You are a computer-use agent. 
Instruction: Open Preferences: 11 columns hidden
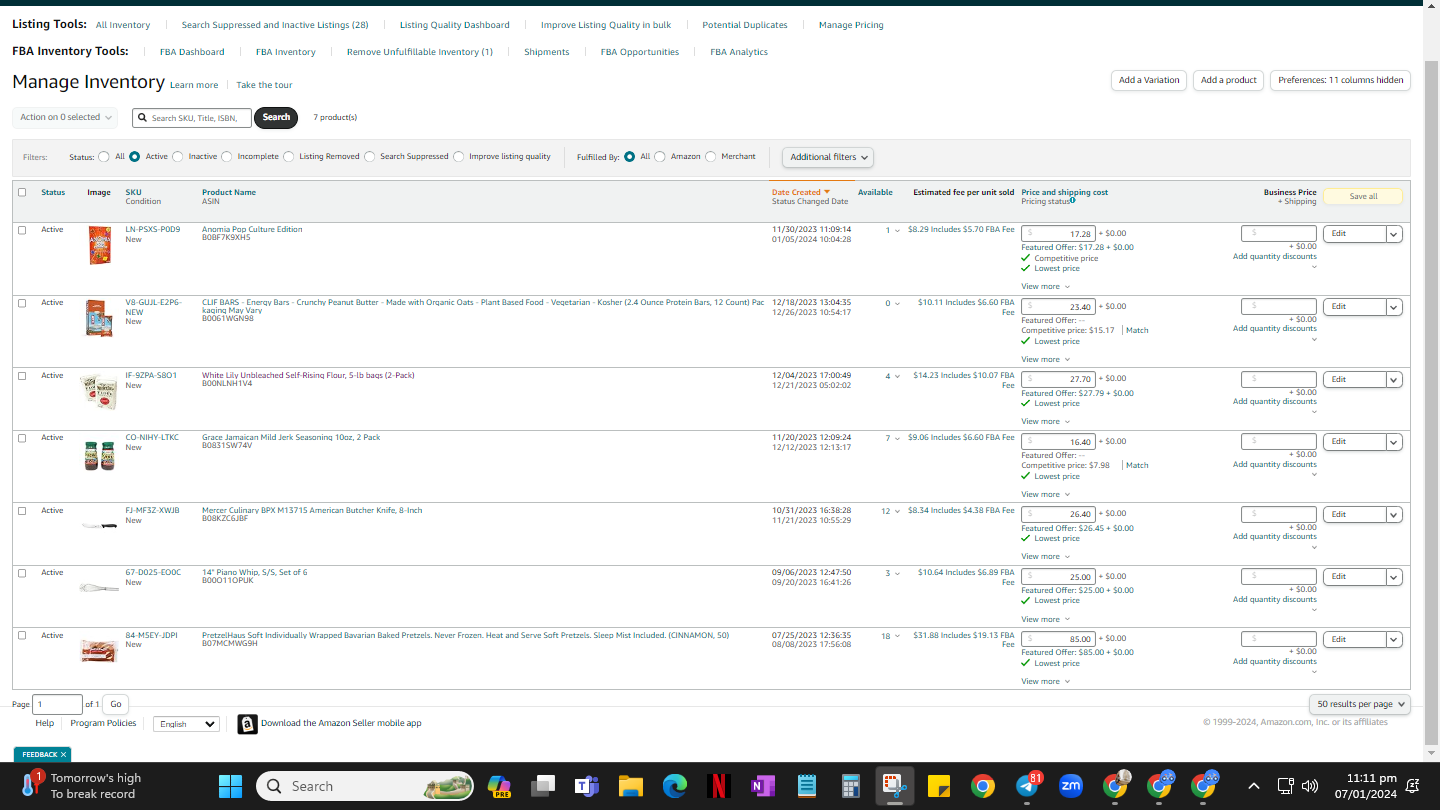(x=1340, y=80)
